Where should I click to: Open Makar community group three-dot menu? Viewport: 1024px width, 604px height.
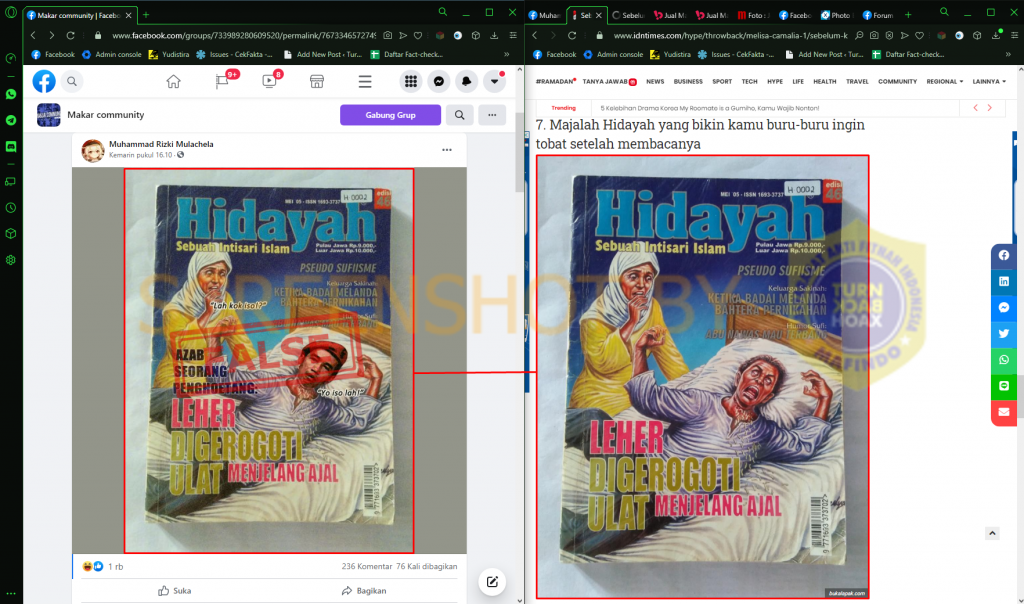pyautogui.click(x=492, y=115)
